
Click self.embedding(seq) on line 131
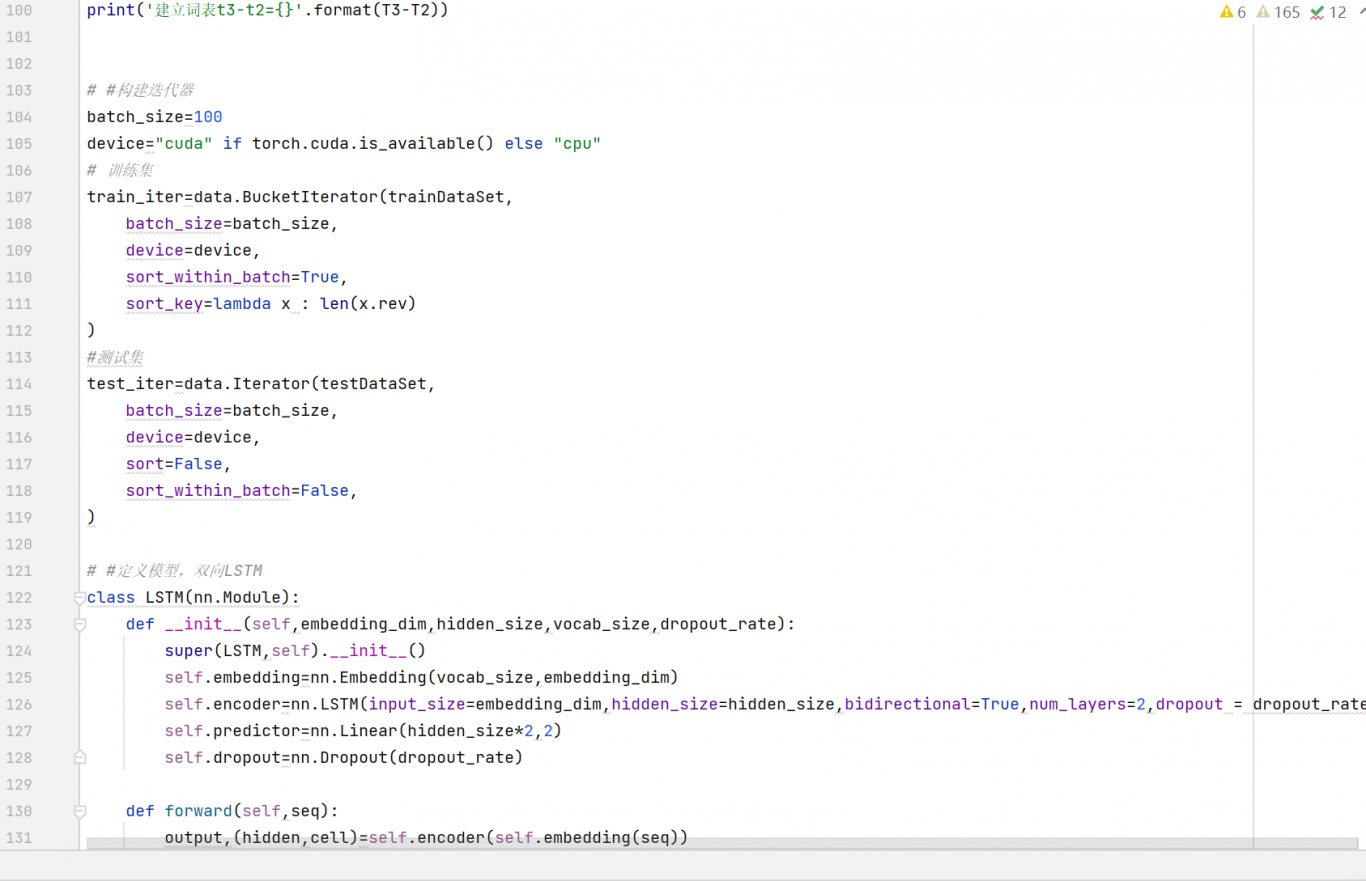coord(587,838)
